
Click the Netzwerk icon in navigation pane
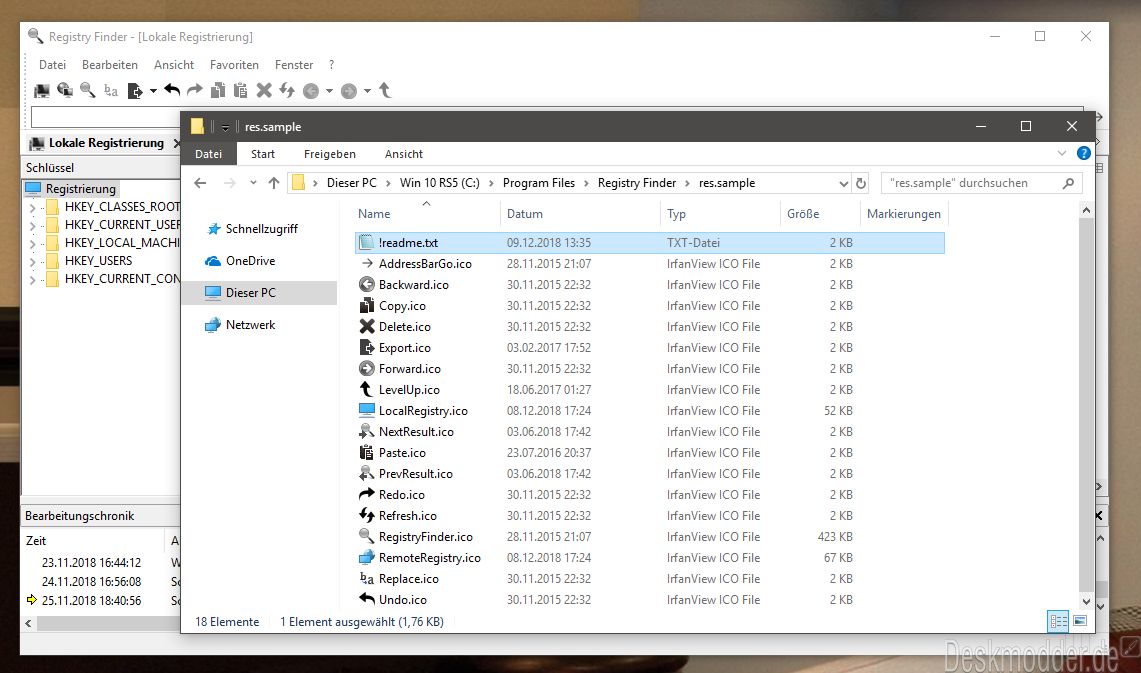coord(212,325)
